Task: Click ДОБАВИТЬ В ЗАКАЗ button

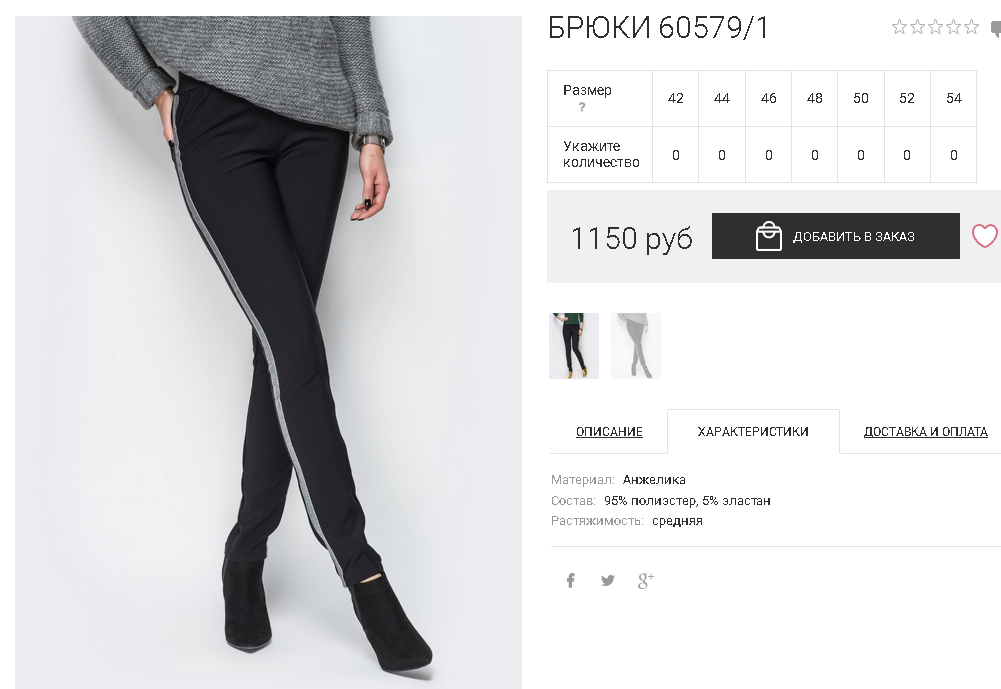Action: 836,236
